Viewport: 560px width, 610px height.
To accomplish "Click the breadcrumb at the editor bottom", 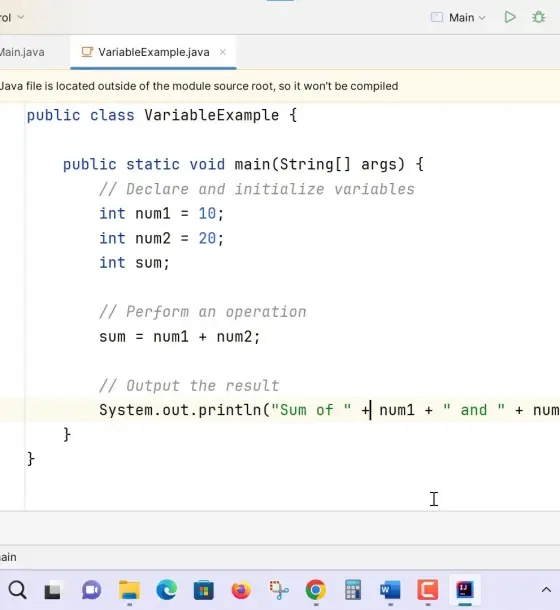I will 8,557.
